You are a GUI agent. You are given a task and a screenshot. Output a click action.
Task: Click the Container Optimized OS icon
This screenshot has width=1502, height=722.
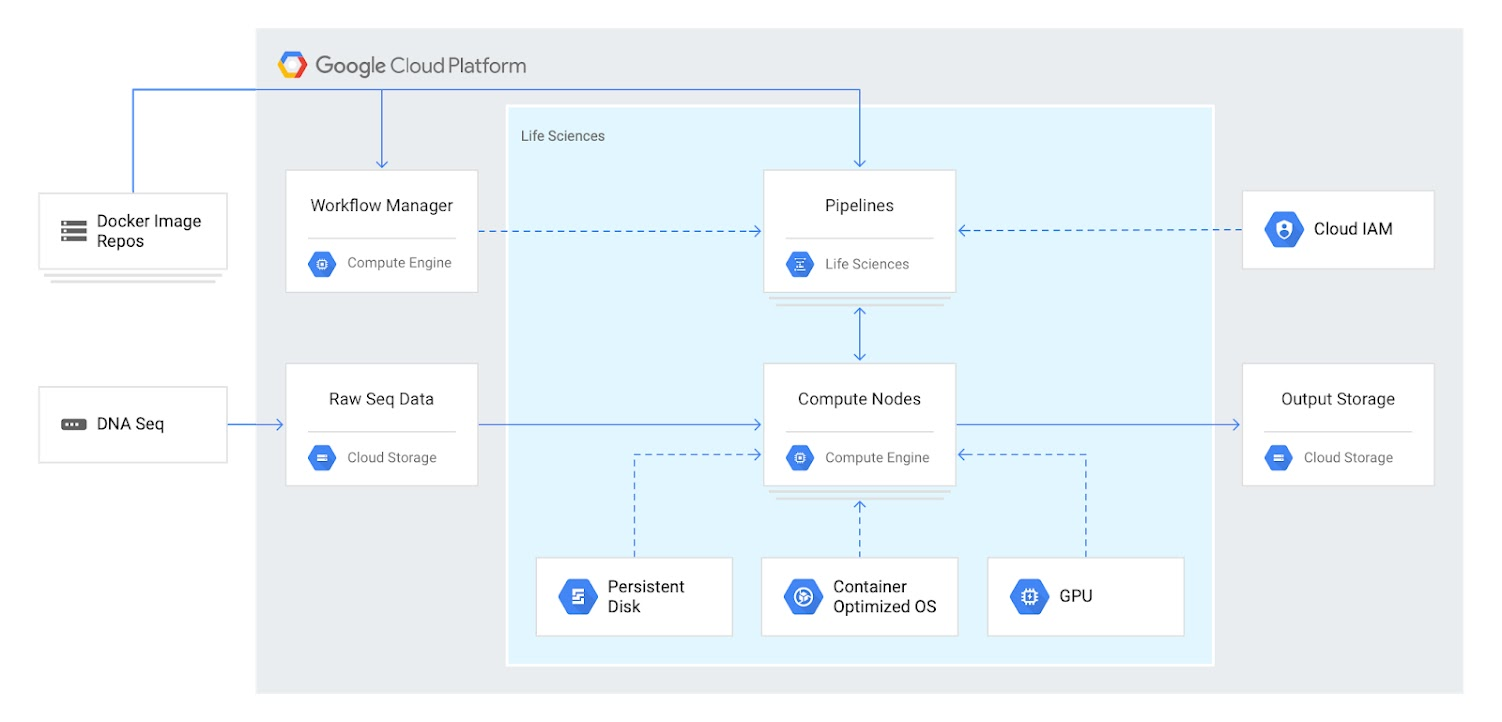tap(803, 597)
